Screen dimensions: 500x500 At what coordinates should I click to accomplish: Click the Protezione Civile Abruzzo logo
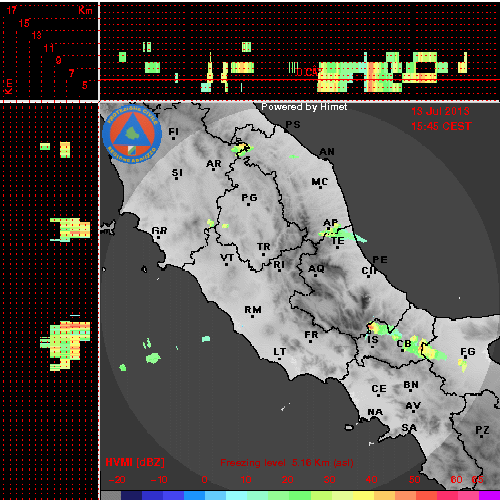pyautogui.click(x=132, y=134)
